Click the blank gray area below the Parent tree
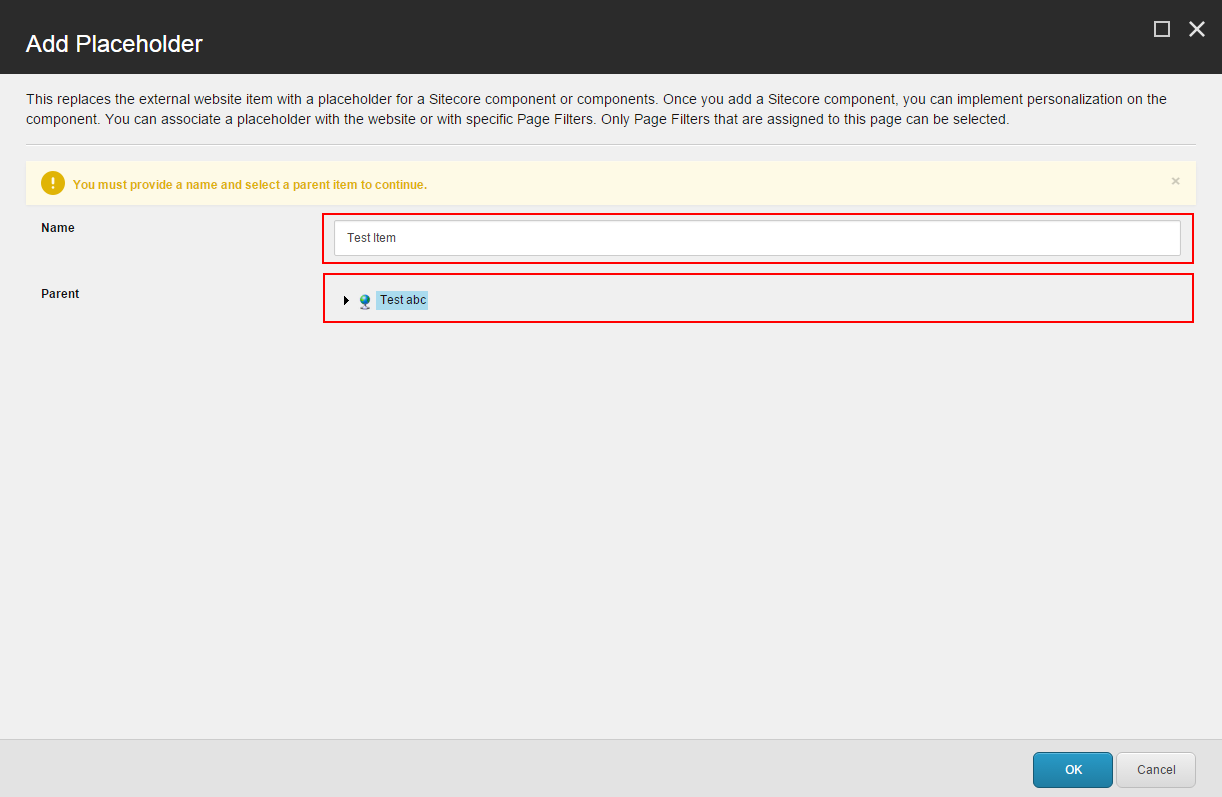The height and width of the screenshot is (797, 1222). tap(600, 520)
